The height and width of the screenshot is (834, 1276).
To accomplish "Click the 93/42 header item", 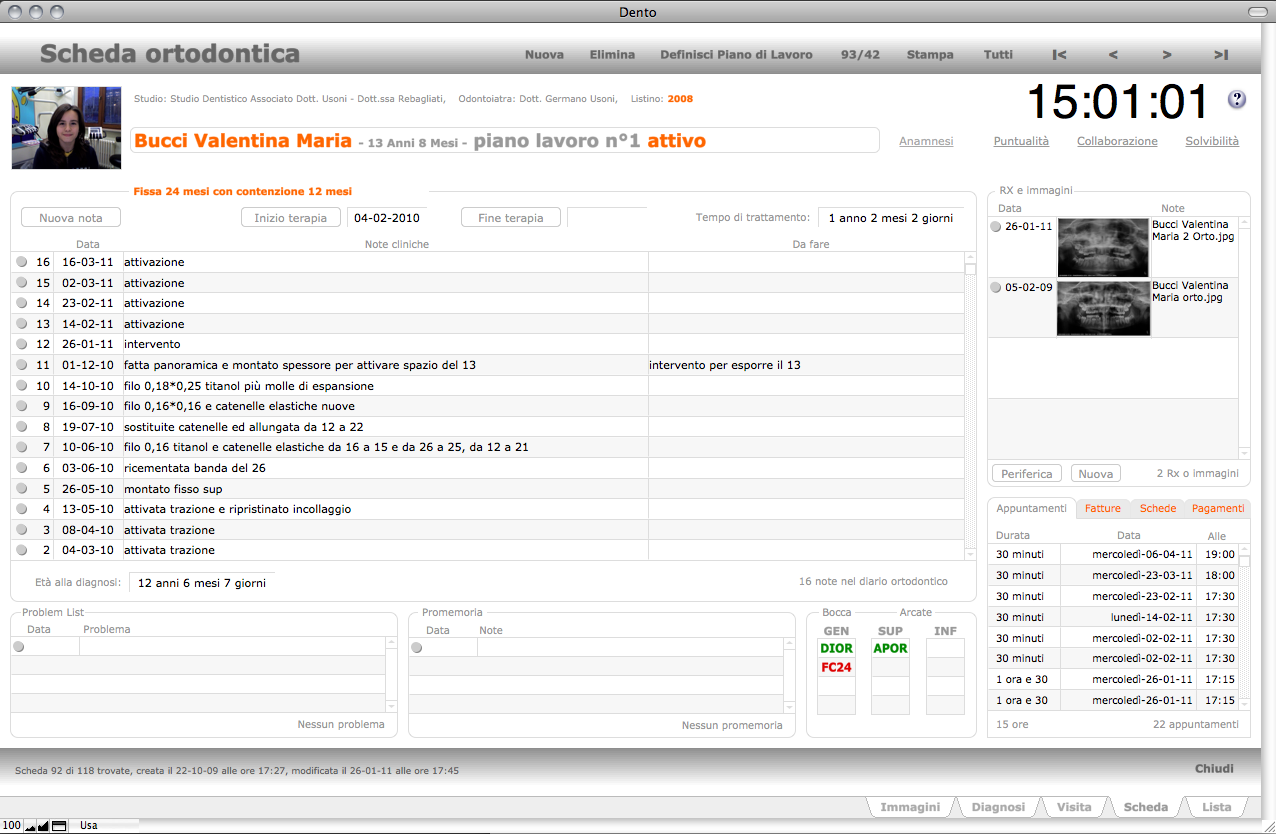I will tap(860, 55).
